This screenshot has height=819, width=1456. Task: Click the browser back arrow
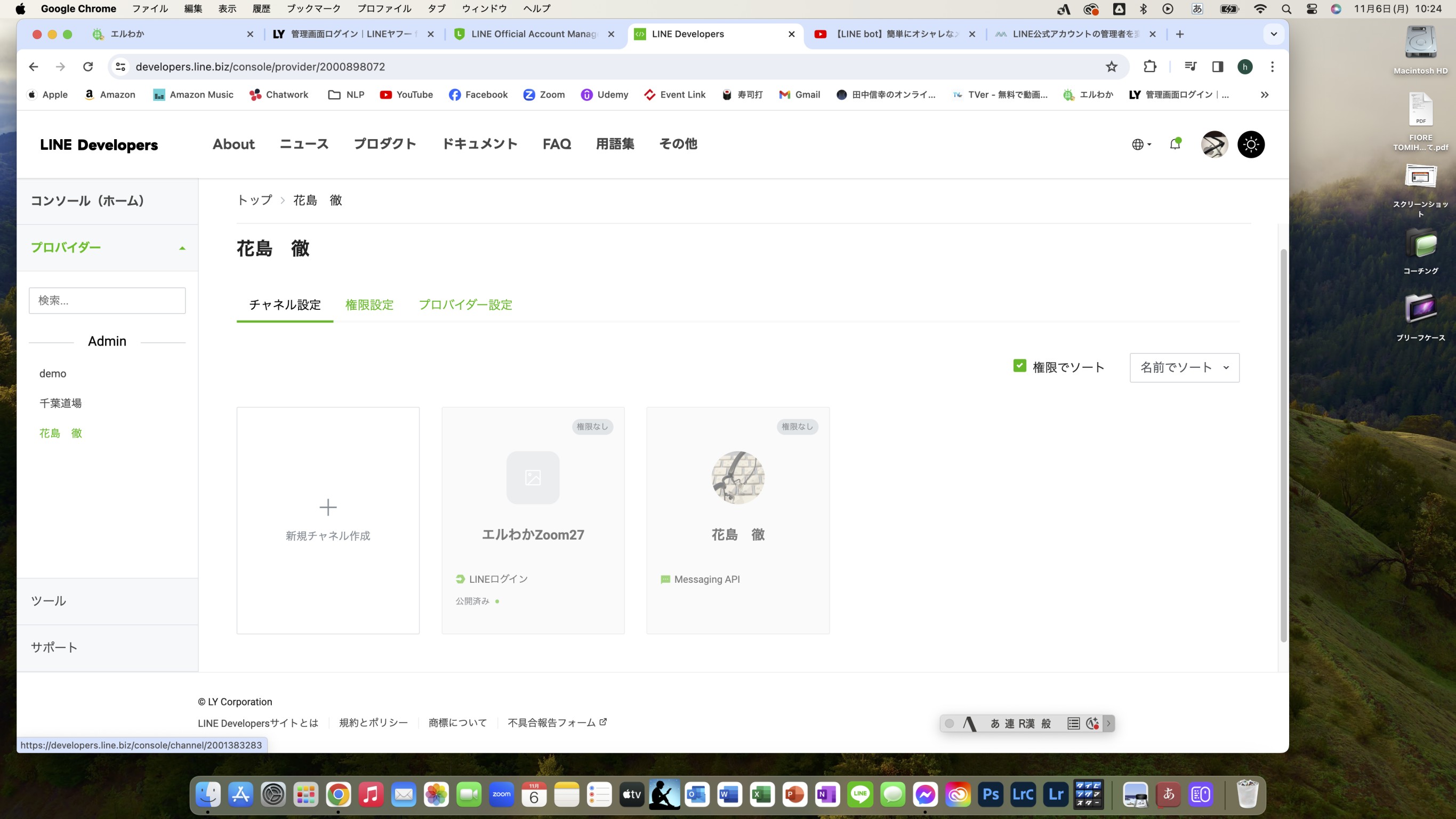click(x=34, y=67)
